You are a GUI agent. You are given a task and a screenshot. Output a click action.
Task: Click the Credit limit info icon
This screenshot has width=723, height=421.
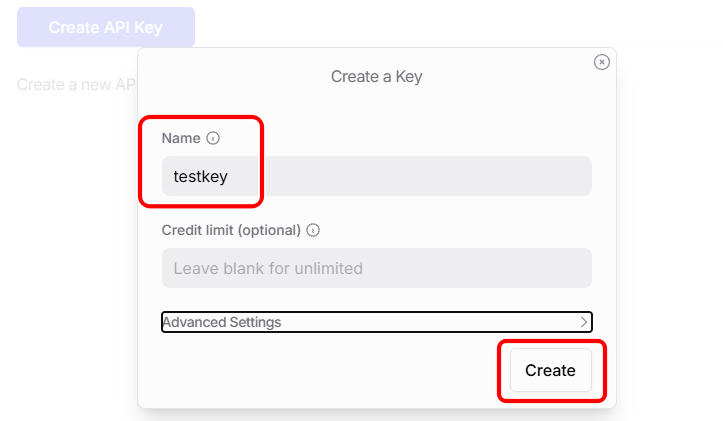[313, 230]
